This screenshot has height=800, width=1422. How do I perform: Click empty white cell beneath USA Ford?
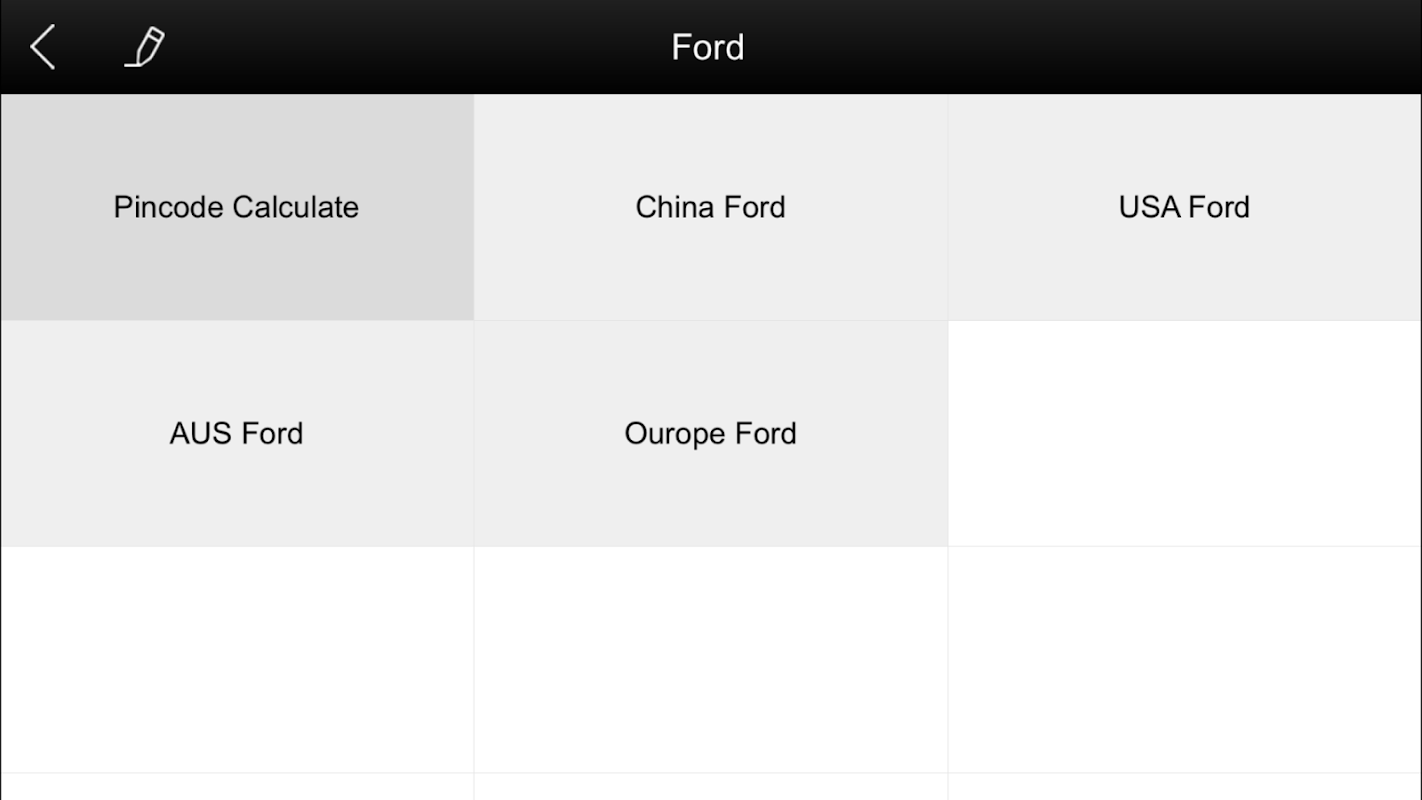coord(1184,433)
